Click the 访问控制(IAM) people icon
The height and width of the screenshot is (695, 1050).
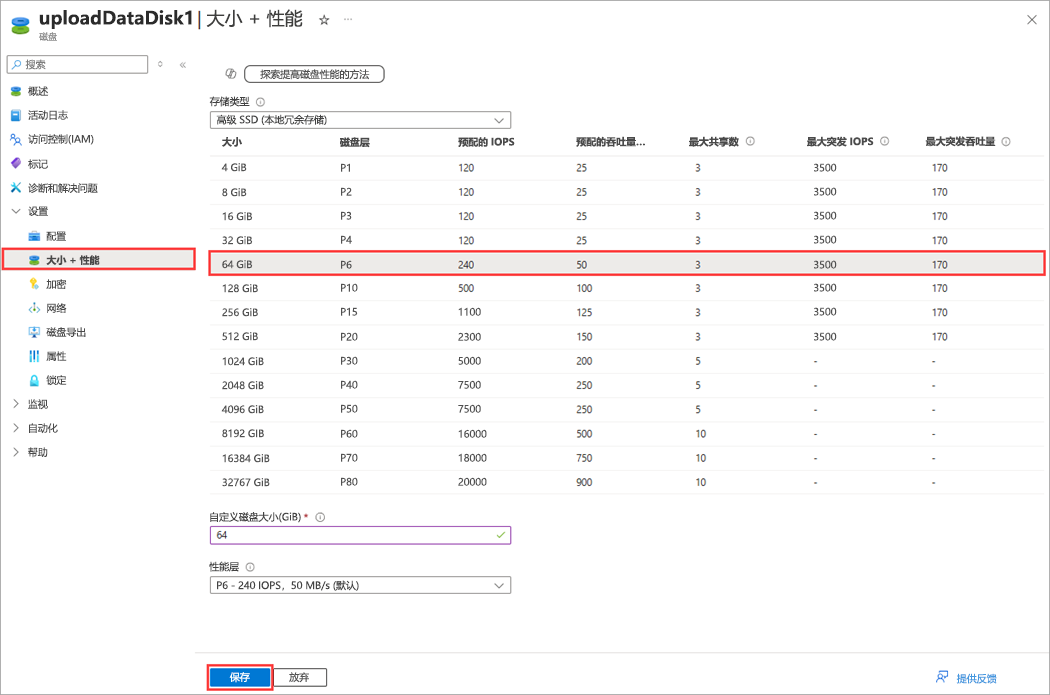click(16, 139)
